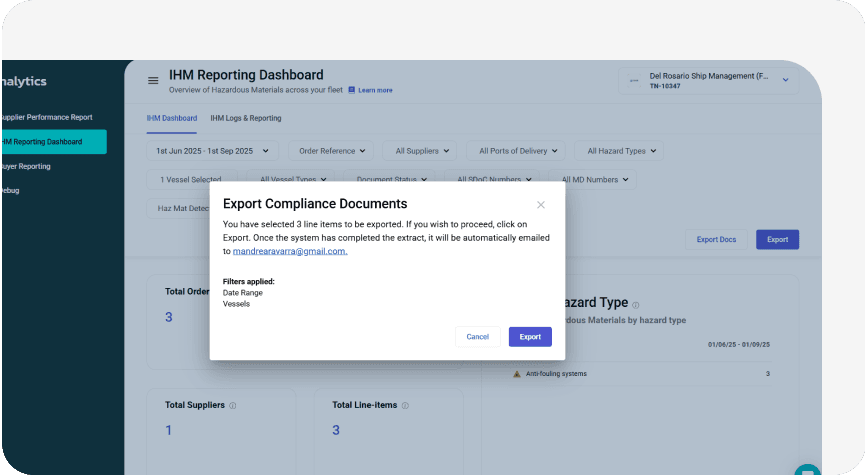Cancel the export dialog
Viewport: 865px width, 476px height.
click(x=477, y=336)
